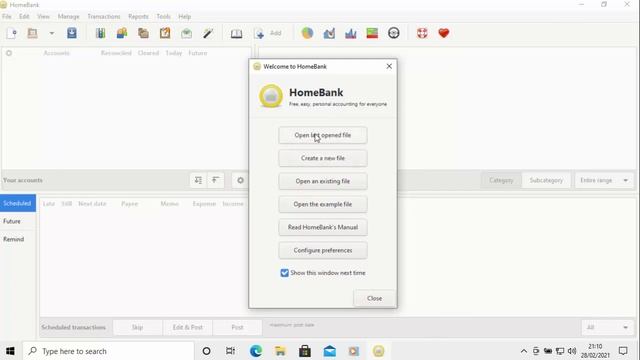Click the red heart Donate icon
Viewport: 640px width, 360px height.
coord(444,33)
